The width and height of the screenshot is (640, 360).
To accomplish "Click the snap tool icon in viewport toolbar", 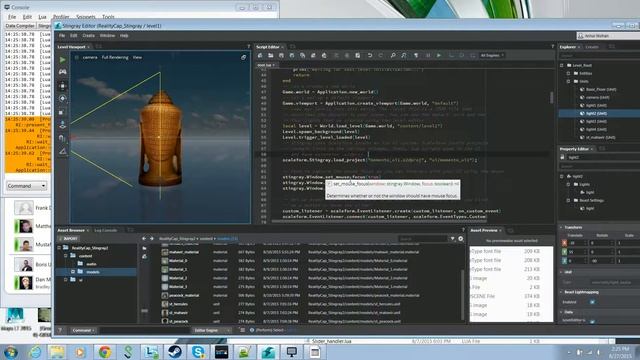I will (62, 138).
